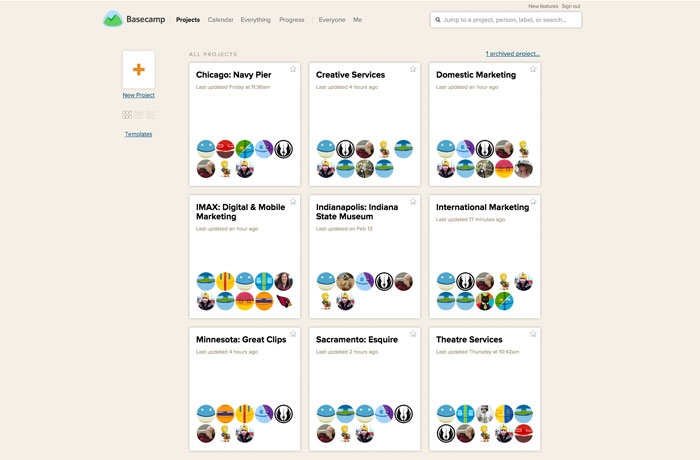Click dog photo avatar in Indianapolis card
Image resolution: width=700 pixels, height=460 pixels.
click(345, 281)
